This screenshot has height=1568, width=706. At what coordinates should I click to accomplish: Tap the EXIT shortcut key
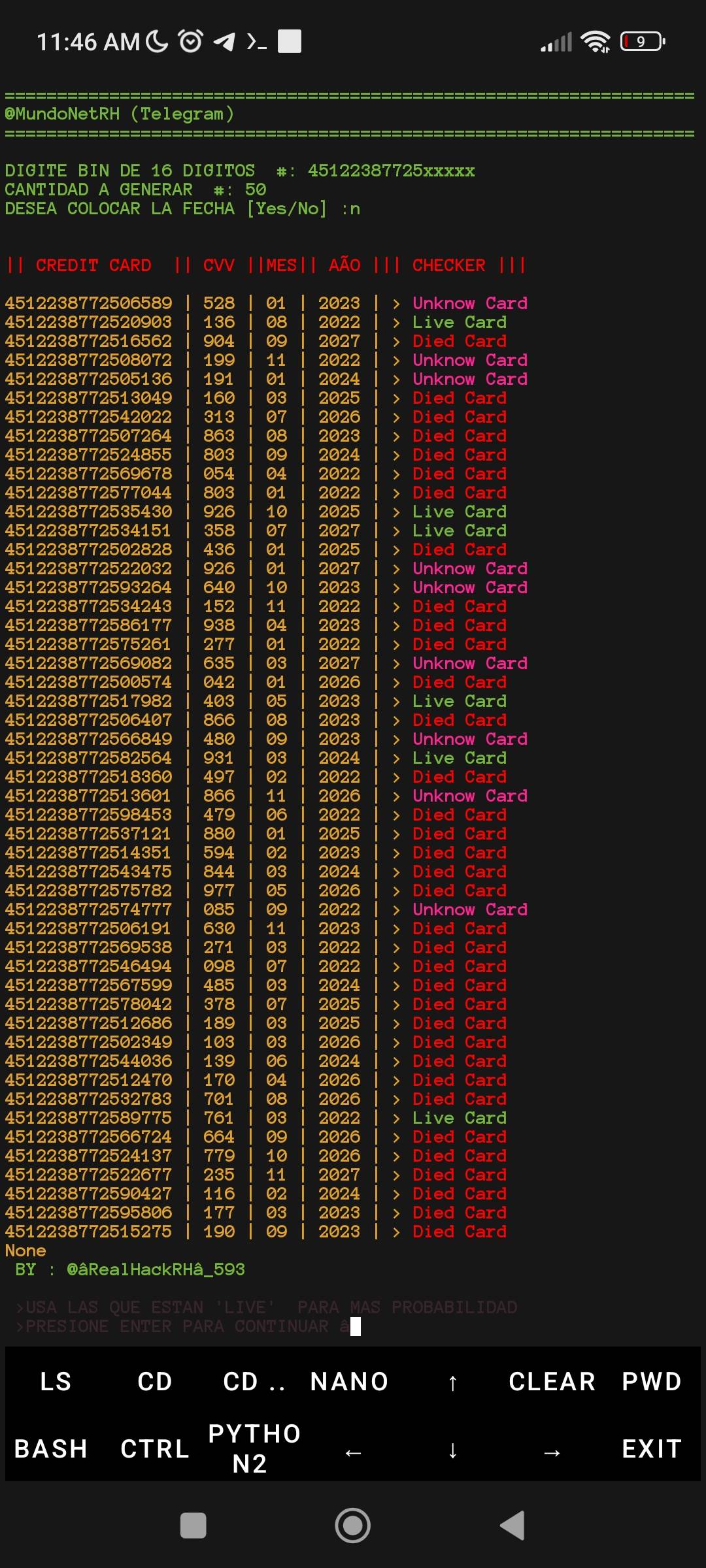pos(652,1448)
